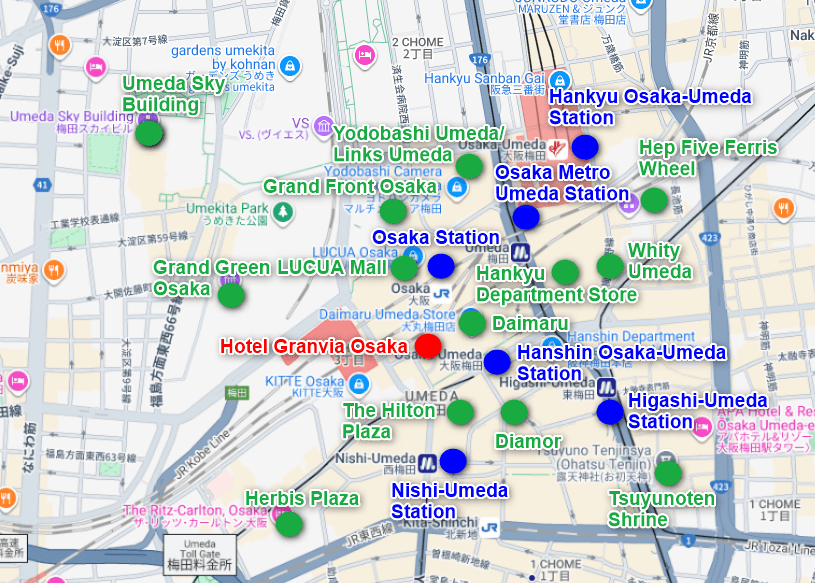The image size is (815, 583).
Task: Open 'The Ritz-Carlton, Osaka' place label
Action: pos(195,510)
